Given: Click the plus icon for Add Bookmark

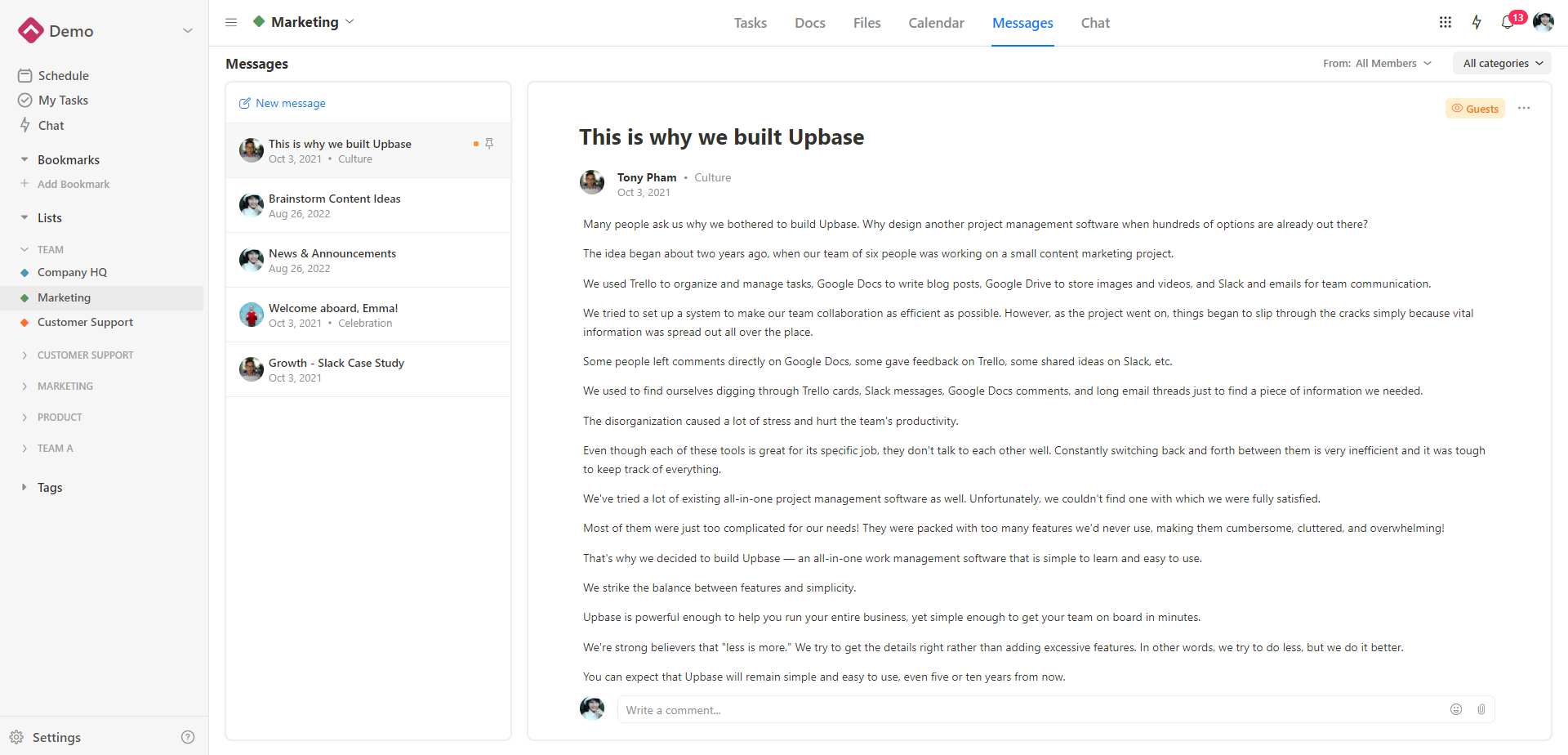Looking at the screenshot, I should coord(24,184).
